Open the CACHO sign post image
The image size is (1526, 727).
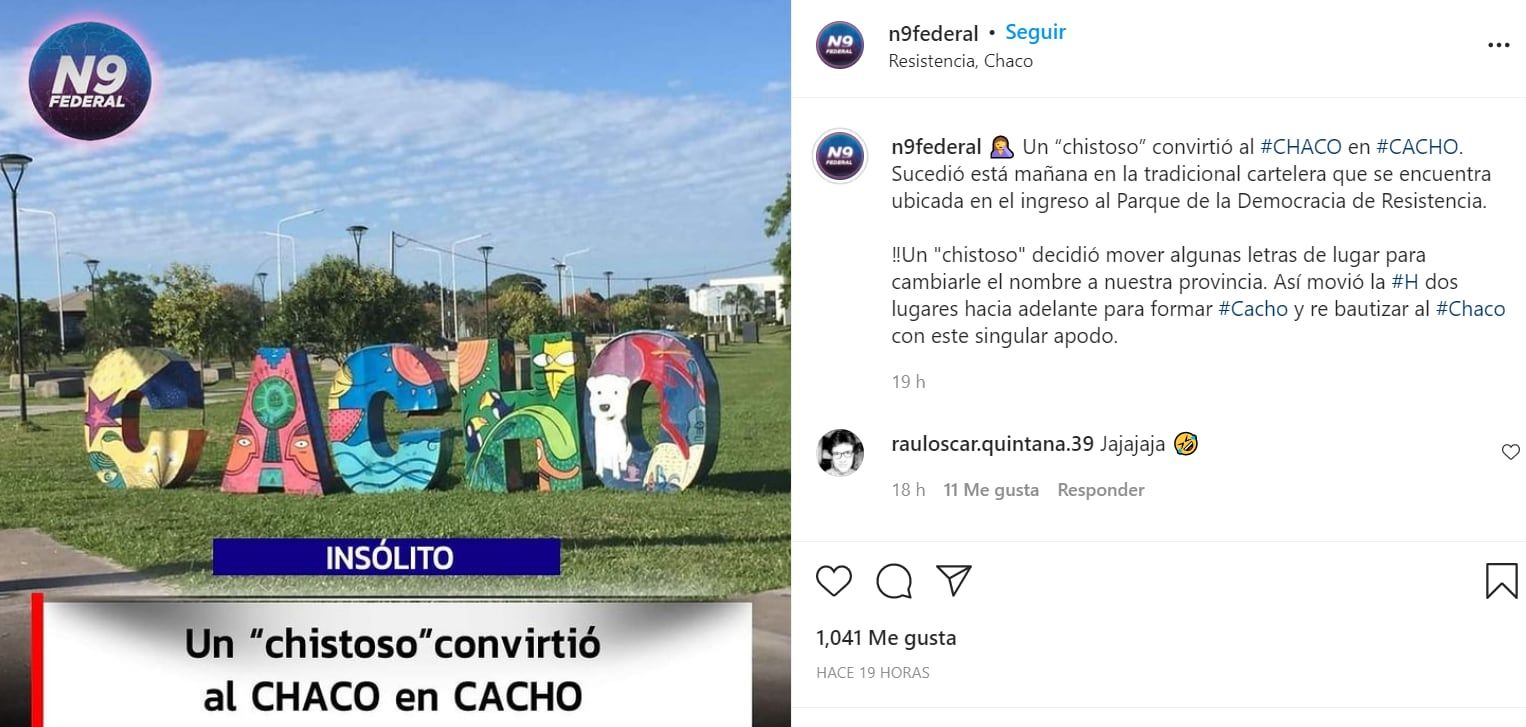[x=395, y=363]
